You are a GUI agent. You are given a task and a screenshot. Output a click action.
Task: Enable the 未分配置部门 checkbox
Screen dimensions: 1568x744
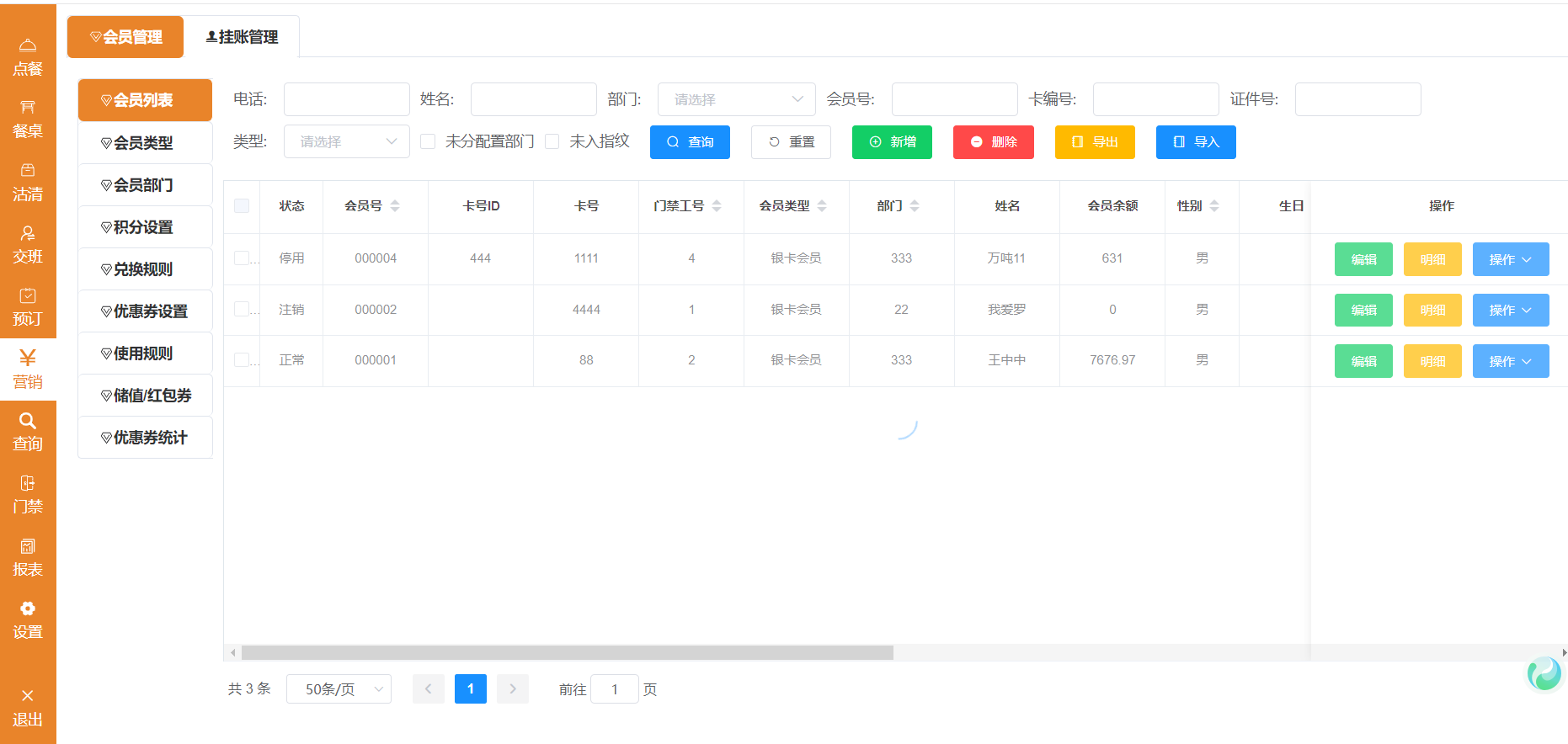[x=428, y=141]
